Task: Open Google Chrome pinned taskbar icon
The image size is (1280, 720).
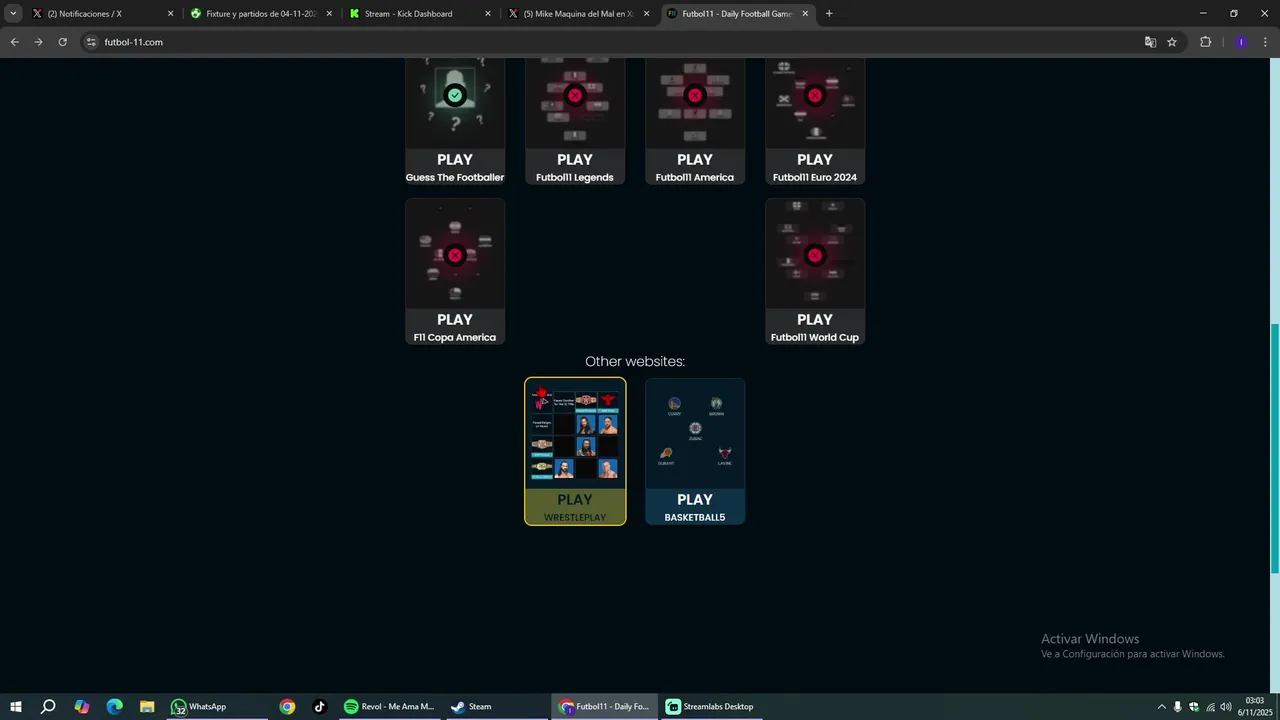Action: pos(287,706)
